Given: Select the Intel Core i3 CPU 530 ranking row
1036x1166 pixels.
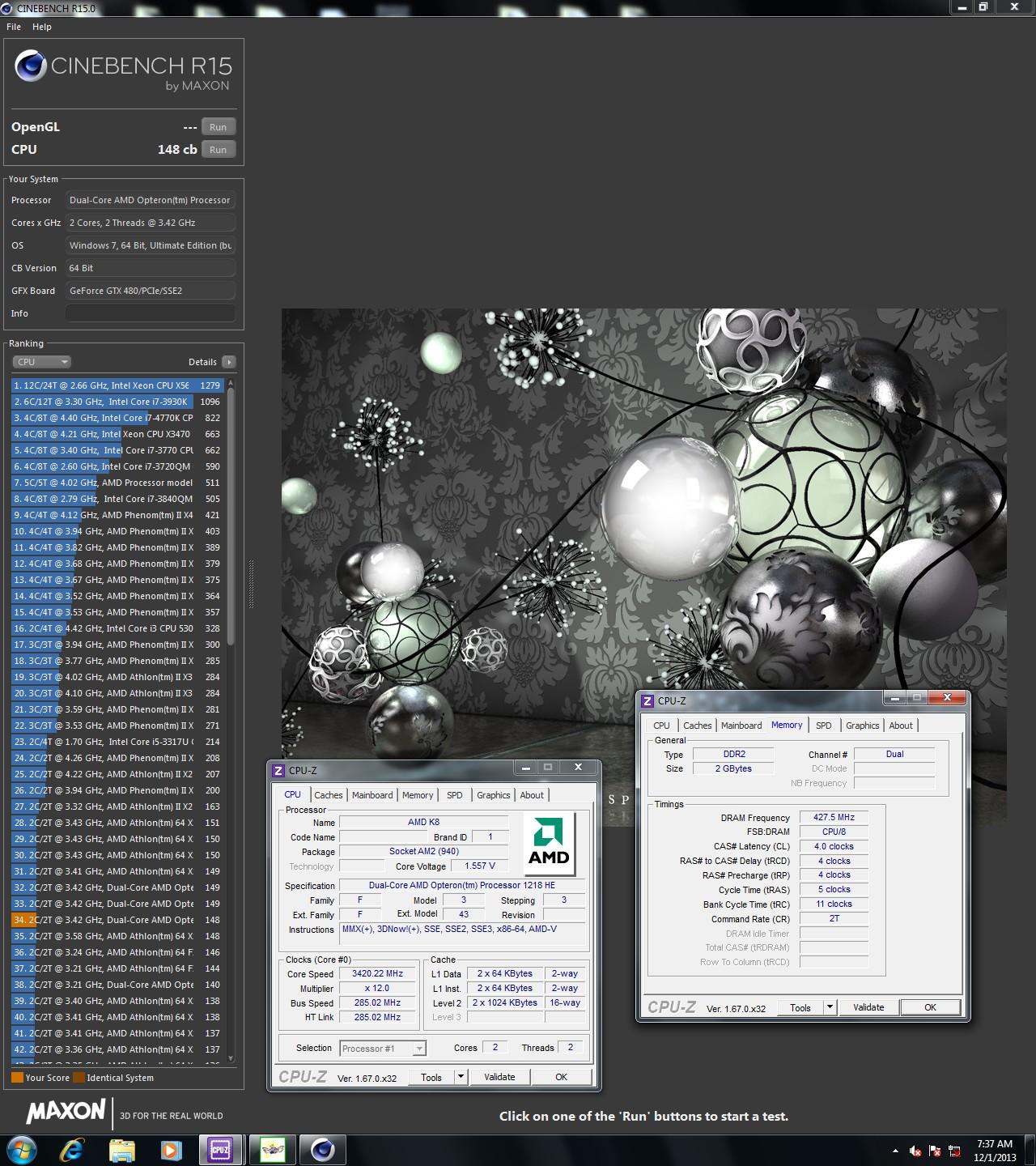Looking at the screenshot, I should (x=117, y=628).
